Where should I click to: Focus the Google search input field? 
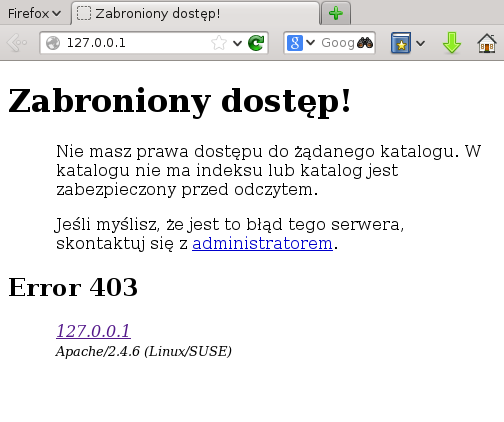pos(337,43)
